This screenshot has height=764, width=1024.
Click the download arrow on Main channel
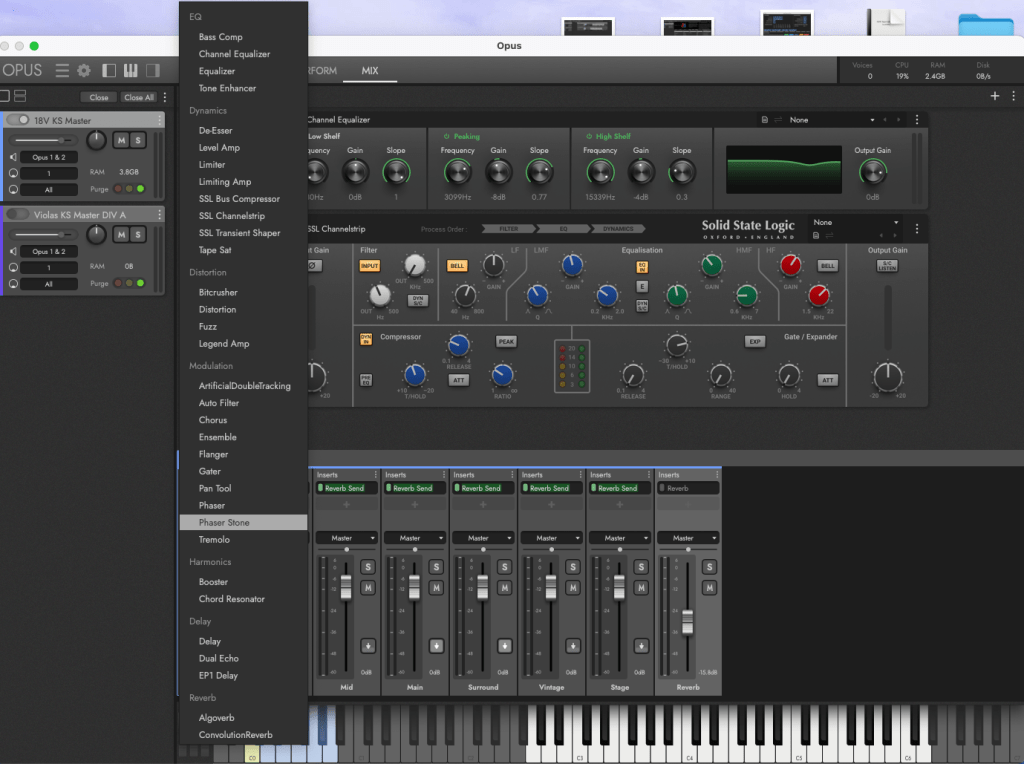tap(437, 645)
